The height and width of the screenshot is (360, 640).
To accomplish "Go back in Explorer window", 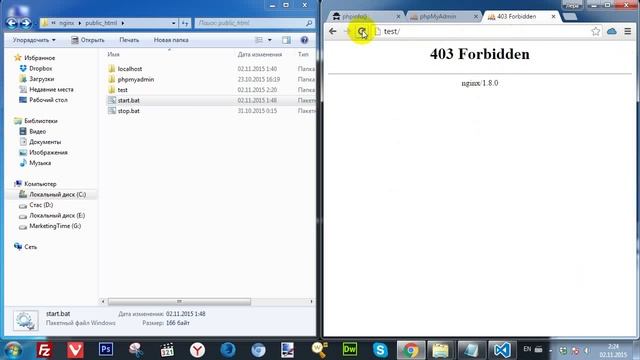I will pyautogui.click(x=11, y=23).
